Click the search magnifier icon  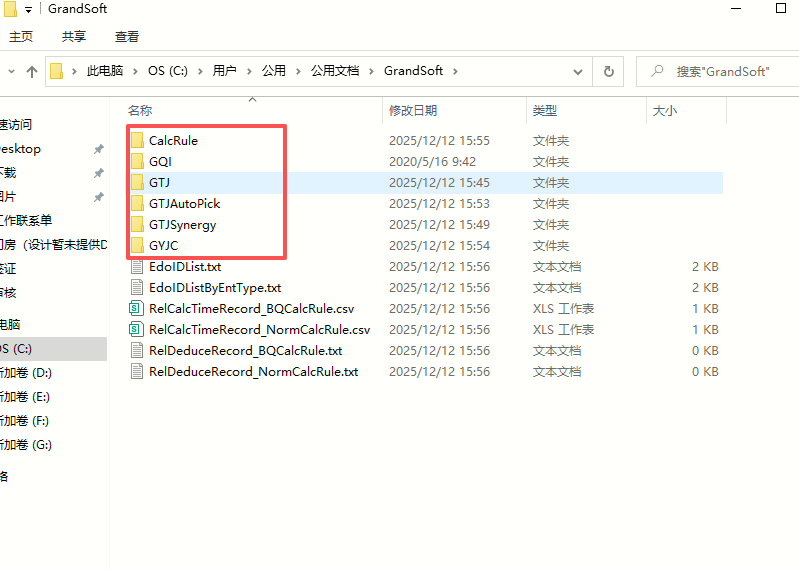pyautogui.click(x=657, y=71)
